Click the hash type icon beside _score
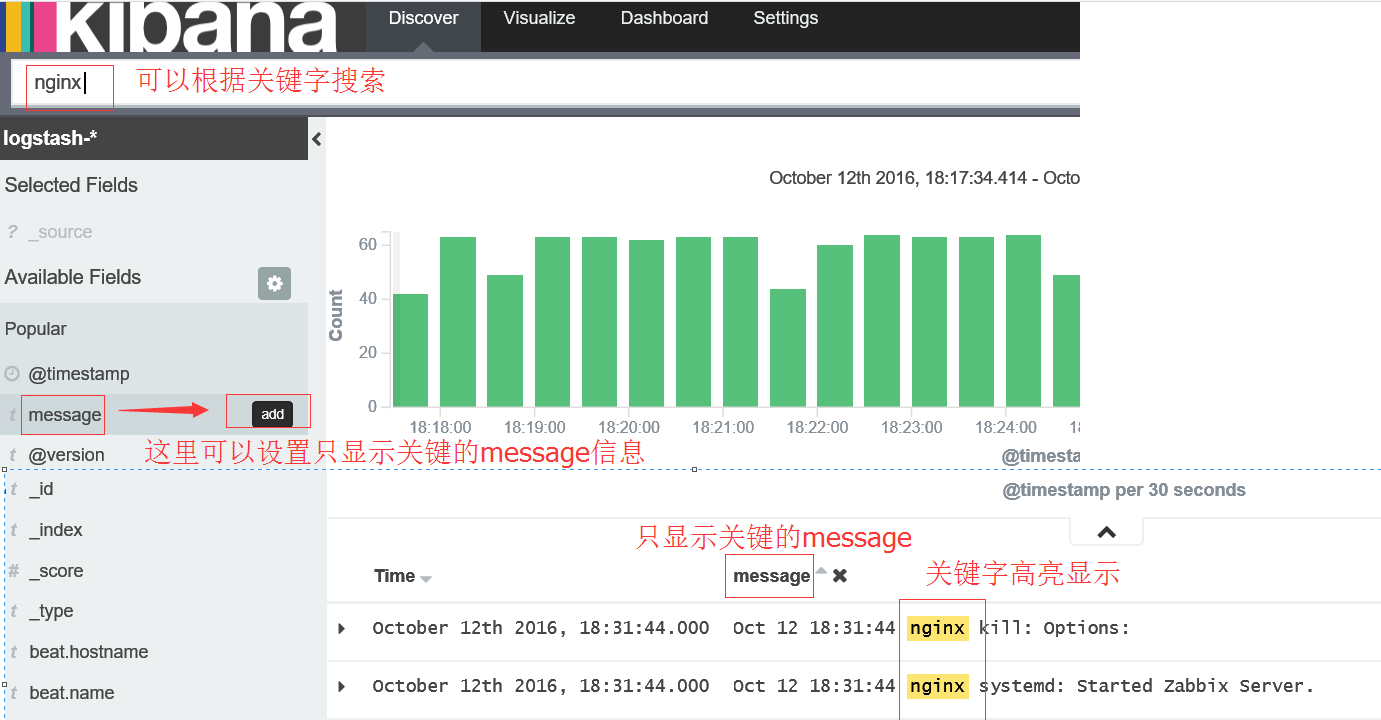1381x720 pixels. pos(13,571)
